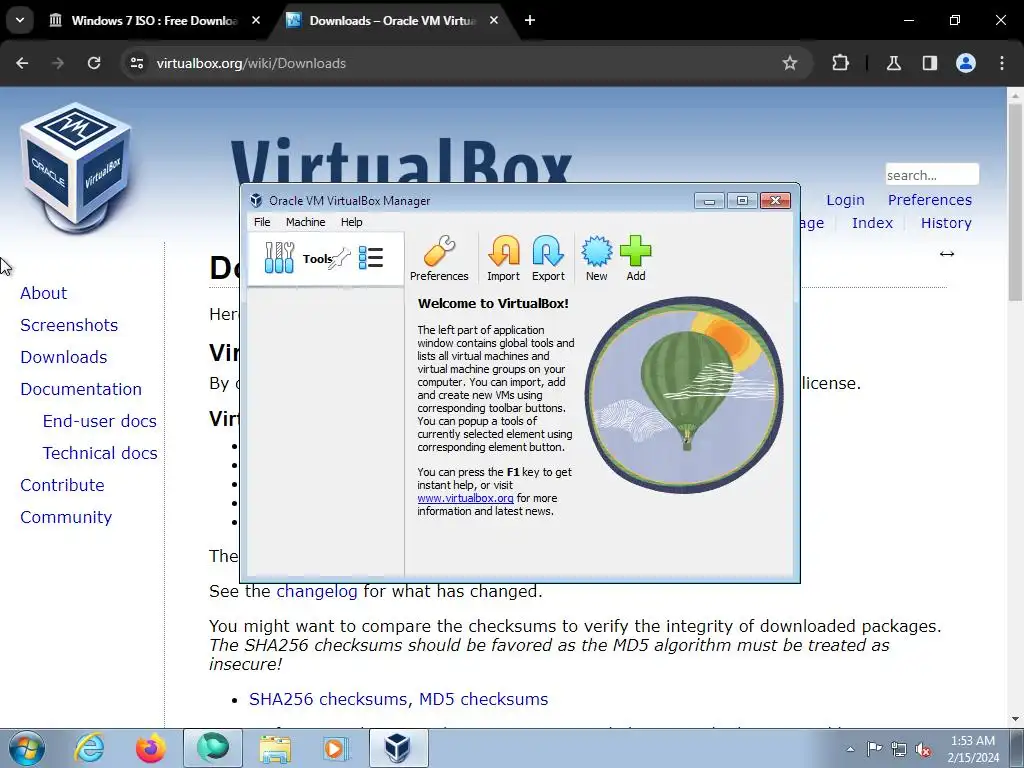The height and width of the screenshot is (768, 1024).
Task: Select the Tools item in the VirtualBox sidebar
Action: click(x=326, y=259)
